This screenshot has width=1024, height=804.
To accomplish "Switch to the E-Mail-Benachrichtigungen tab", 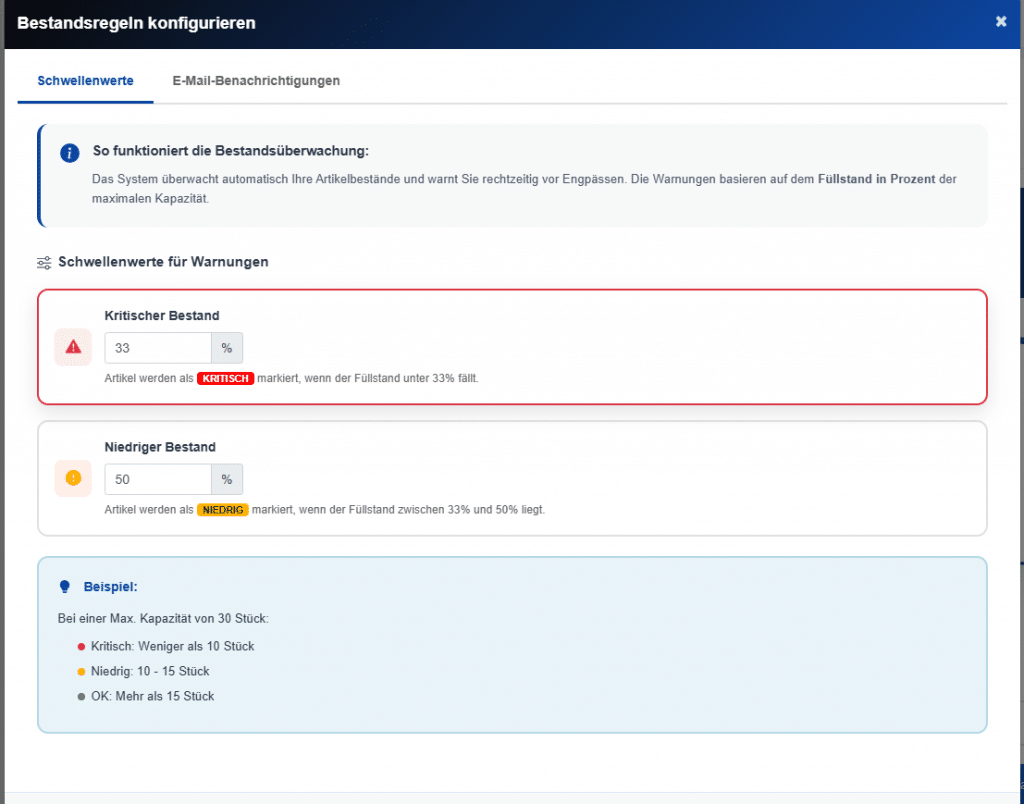I will (x=256, y=80).
